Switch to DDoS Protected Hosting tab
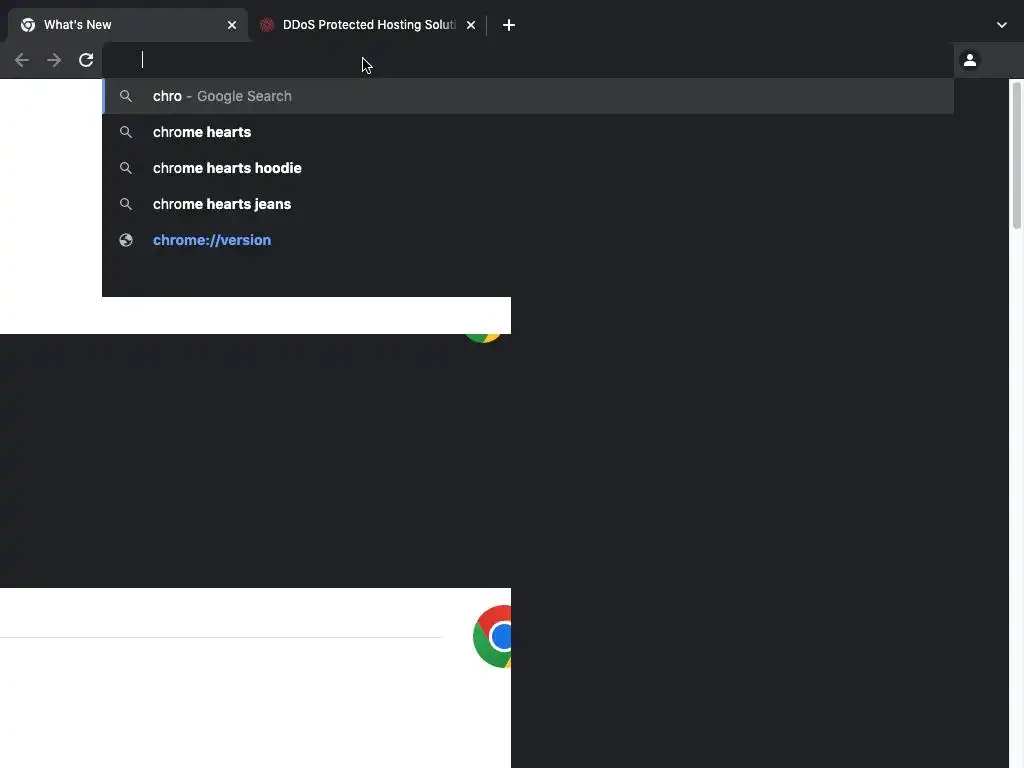1024x768 pixels. 369,25
